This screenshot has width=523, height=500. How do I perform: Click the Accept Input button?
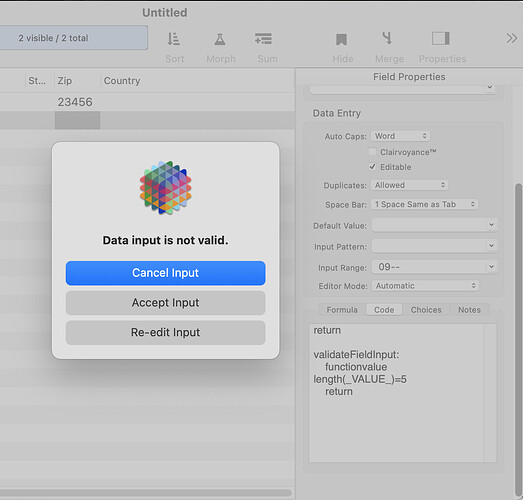pyautogui.click(x=165, y=303)
